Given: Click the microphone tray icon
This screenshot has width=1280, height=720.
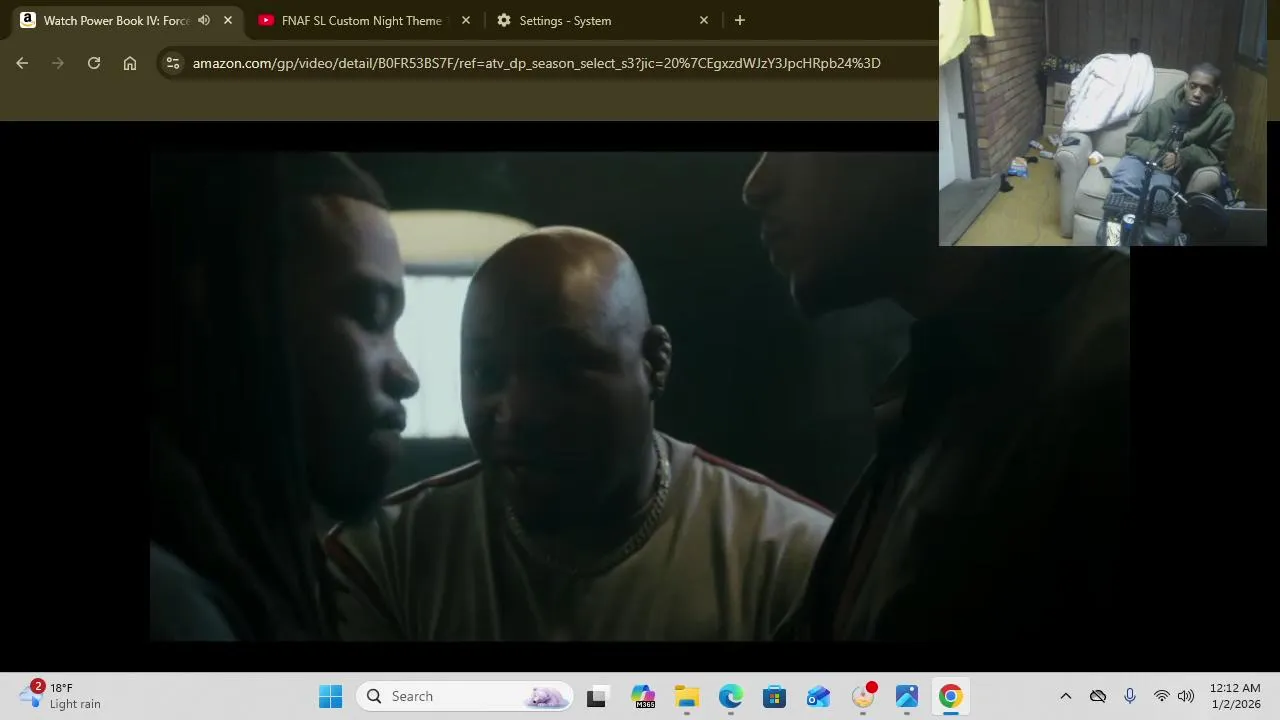Looking at the screenshot, I should [1130, 696].
